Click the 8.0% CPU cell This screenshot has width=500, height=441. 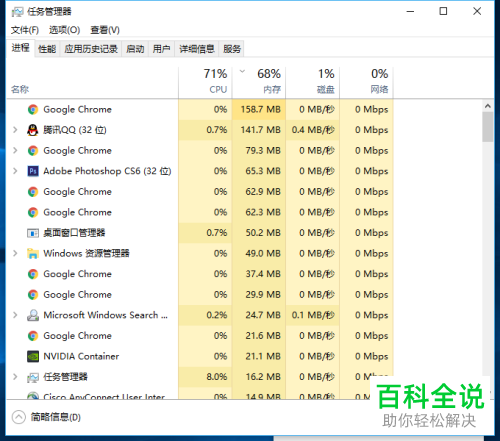[205, 377]
